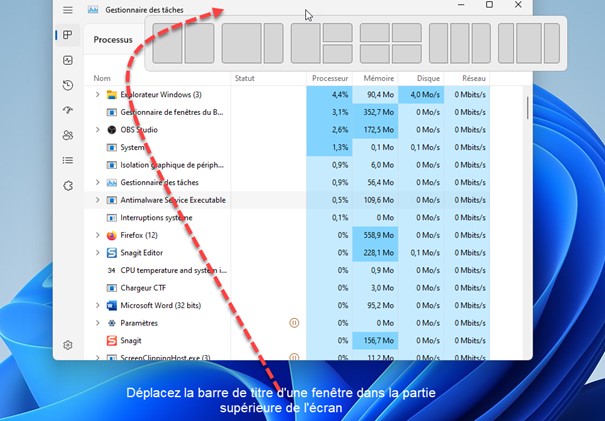The width and height of the screenshot is (605, 421).
Task: Choose bottom-left zone of the four-quadrant layout
Action: click(374, 54)
